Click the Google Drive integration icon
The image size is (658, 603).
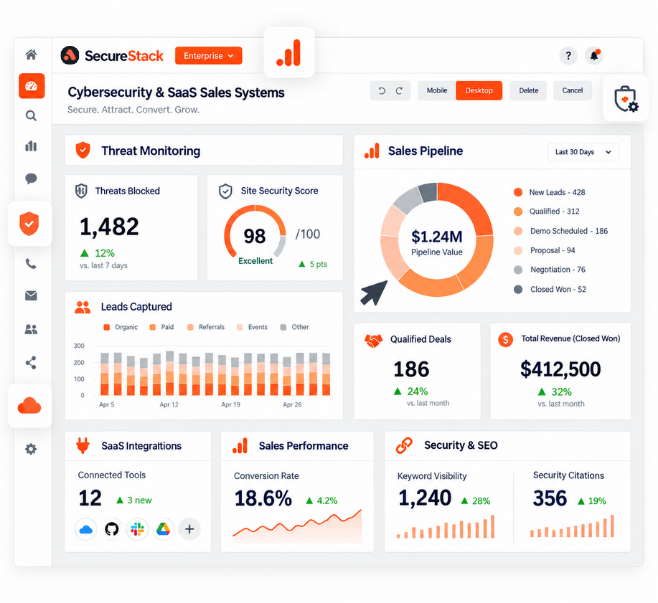pyautogui.click(x=163, y=530)
